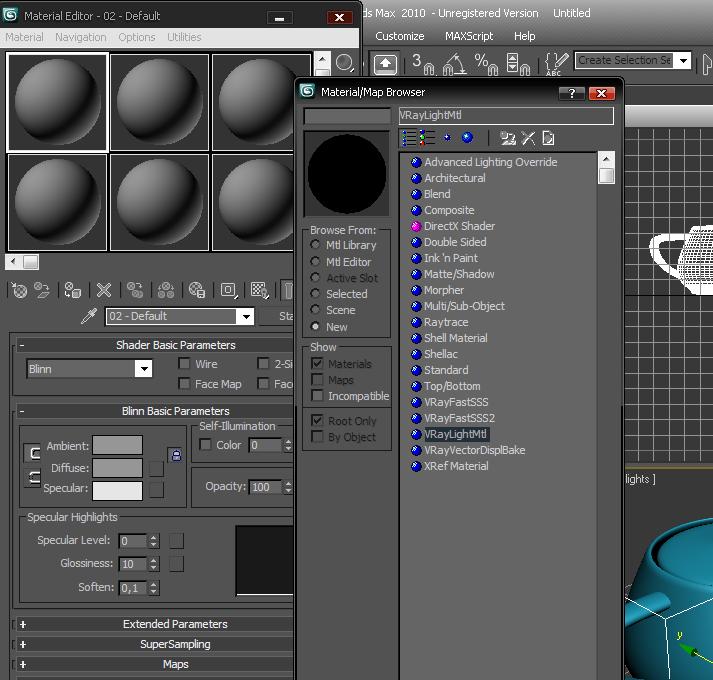Click Opacity value field
The image size is (713, 680).
coord(266,487)
